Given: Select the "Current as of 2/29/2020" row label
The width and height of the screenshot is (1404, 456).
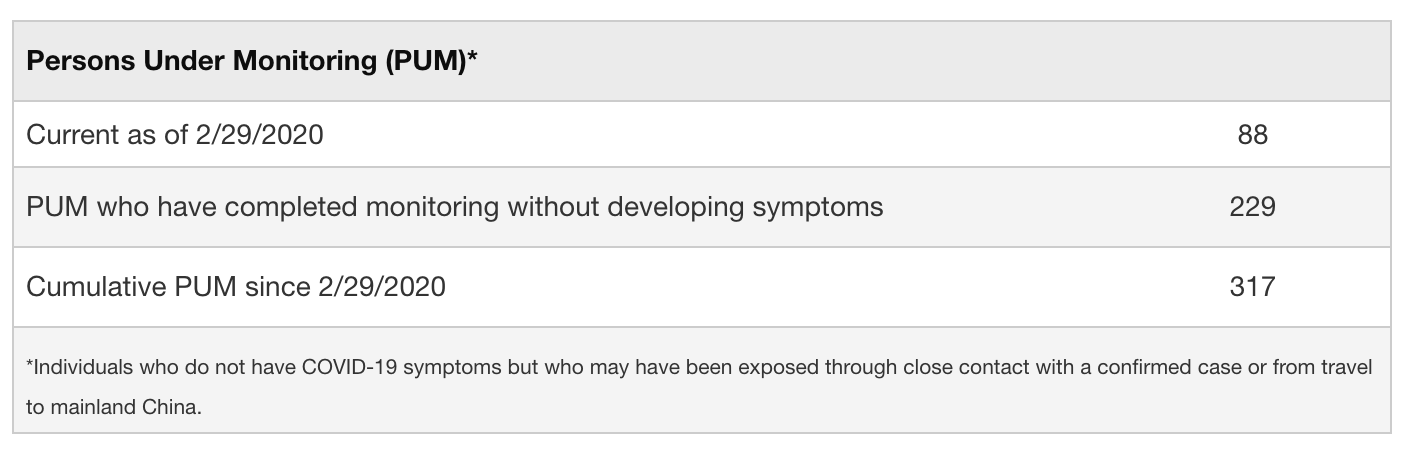Looking at the screenshot, I should [x=175, y=135].
